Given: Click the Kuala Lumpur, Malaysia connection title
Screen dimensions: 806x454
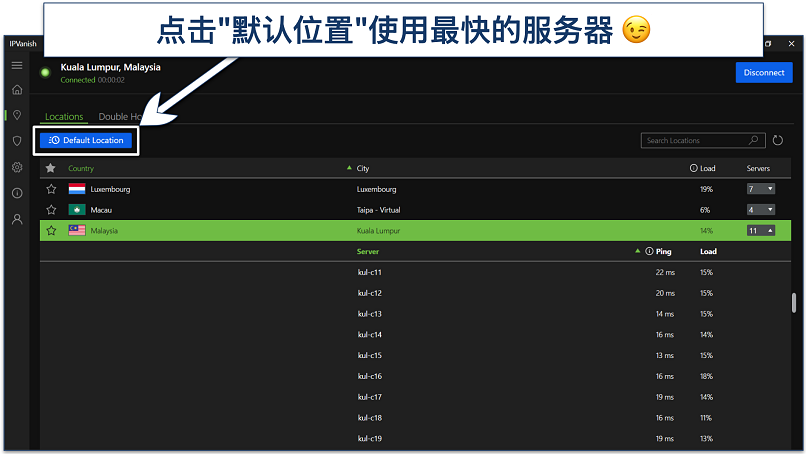Looking at the screenshot, I should [x=111, y=67].
